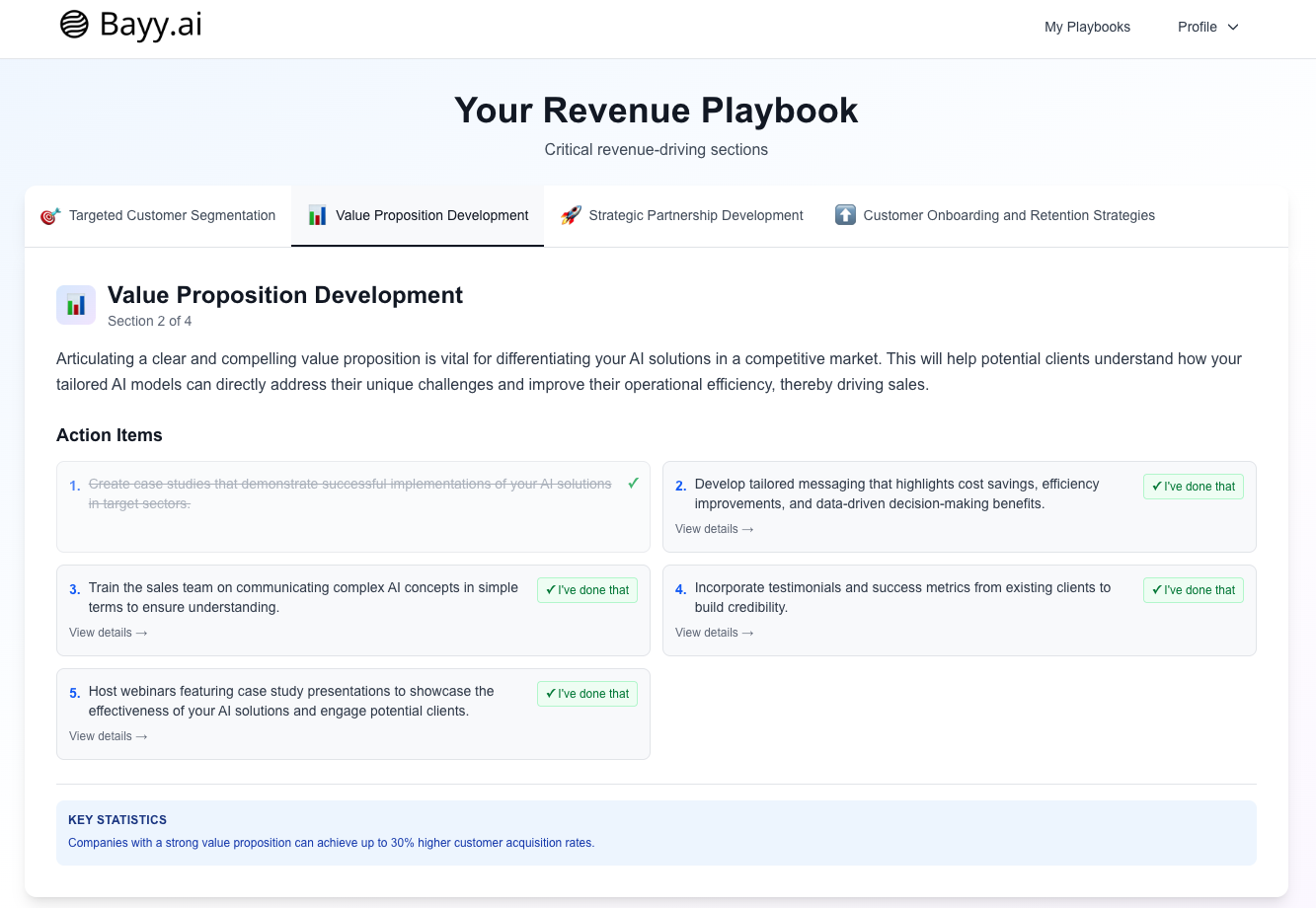Click the target icon on Targeted Customer Segmentation tab
Image resolution: width=1316 pixels, height=908 pixels.
(x=47, y=214)
